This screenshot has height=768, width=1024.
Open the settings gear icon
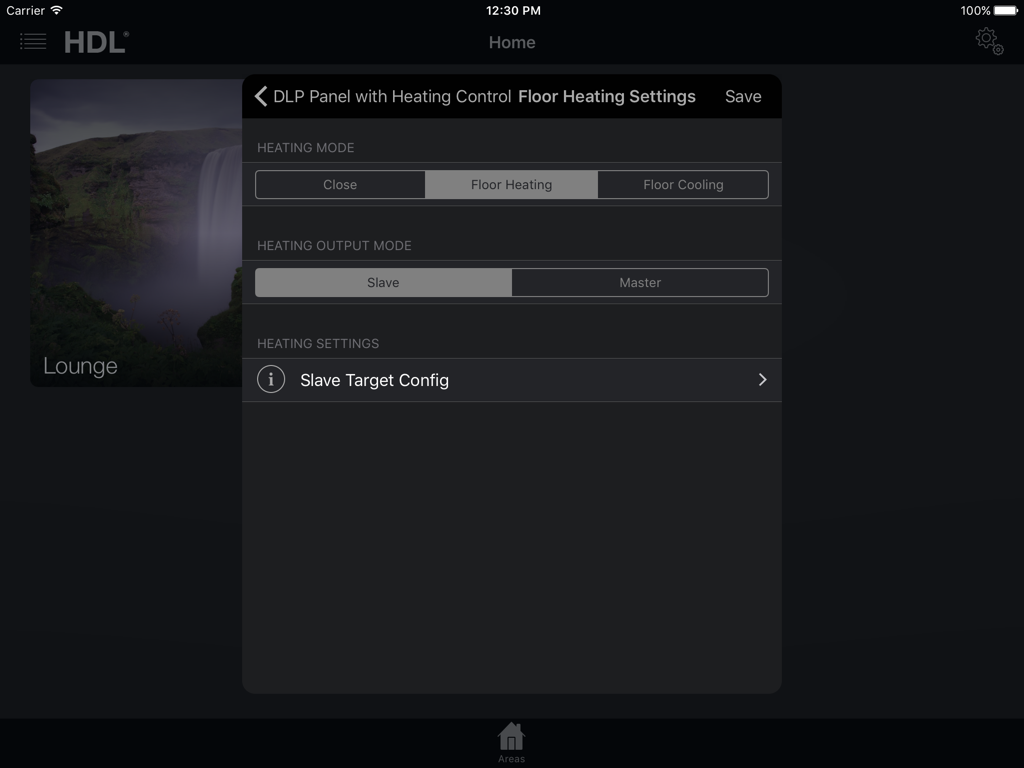[989, 40]
